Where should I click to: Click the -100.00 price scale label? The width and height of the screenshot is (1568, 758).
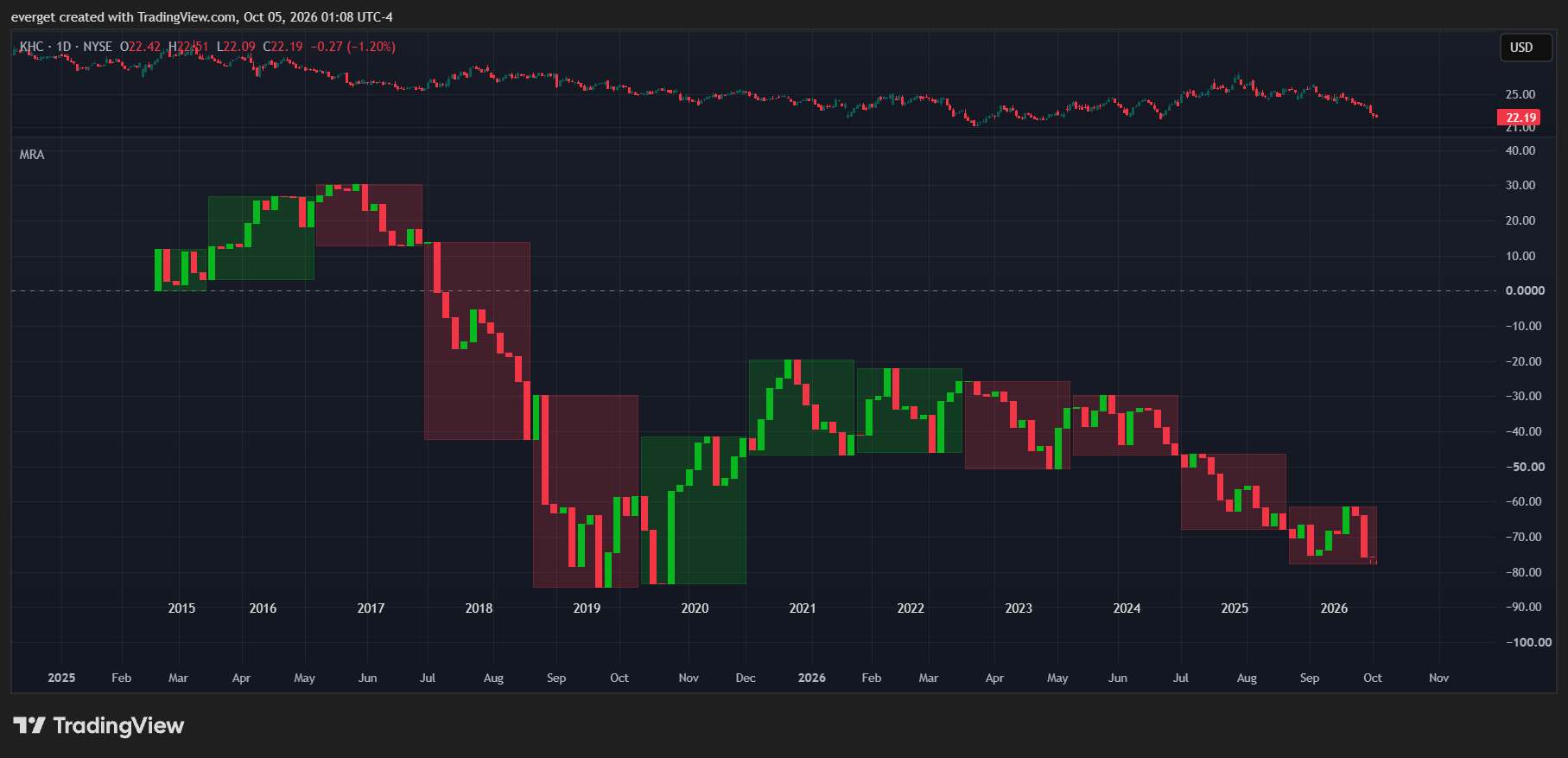[1528, 642]
